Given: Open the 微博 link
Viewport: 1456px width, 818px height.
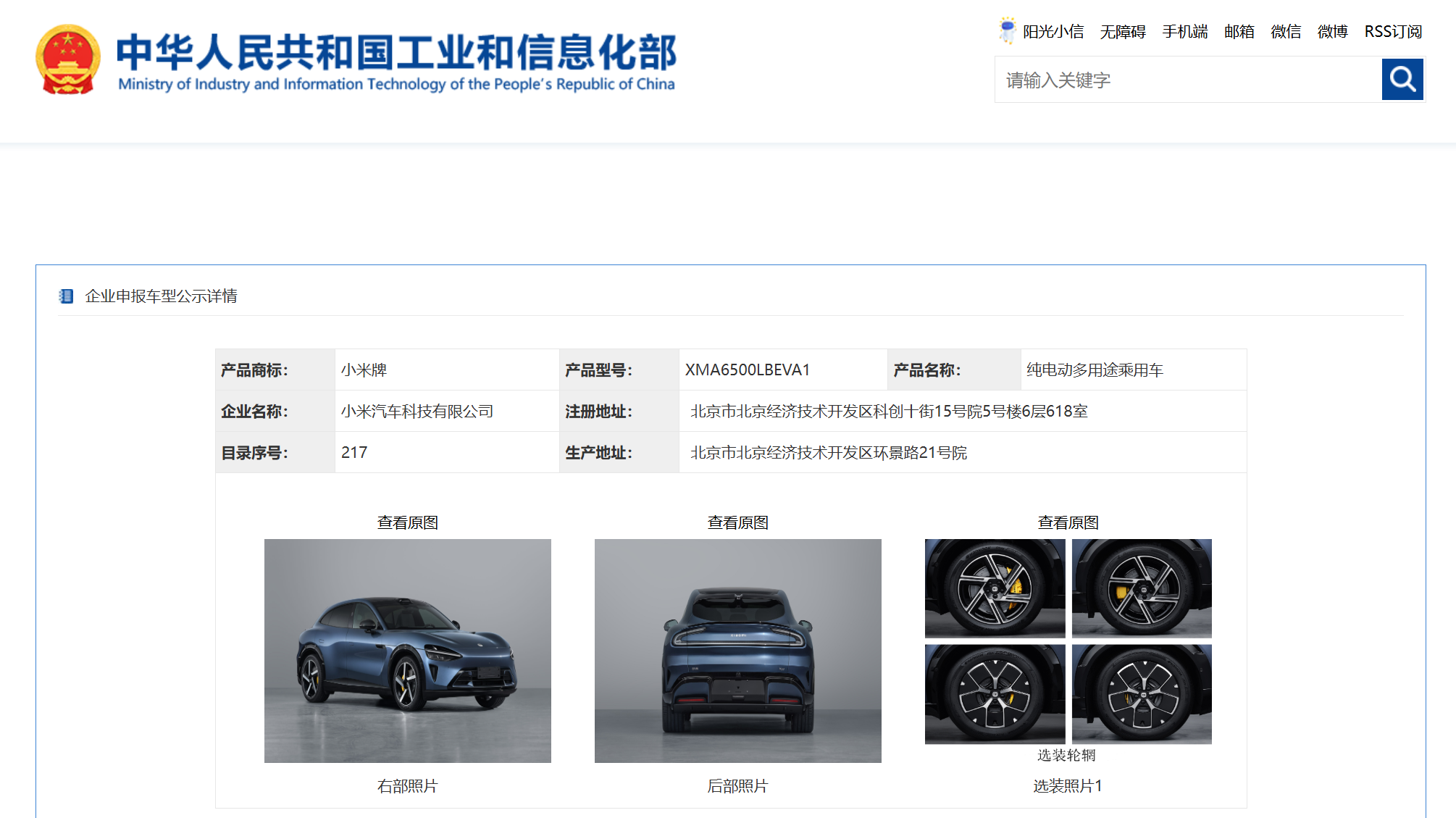Looking at the screenshot, I should 1332,32.
